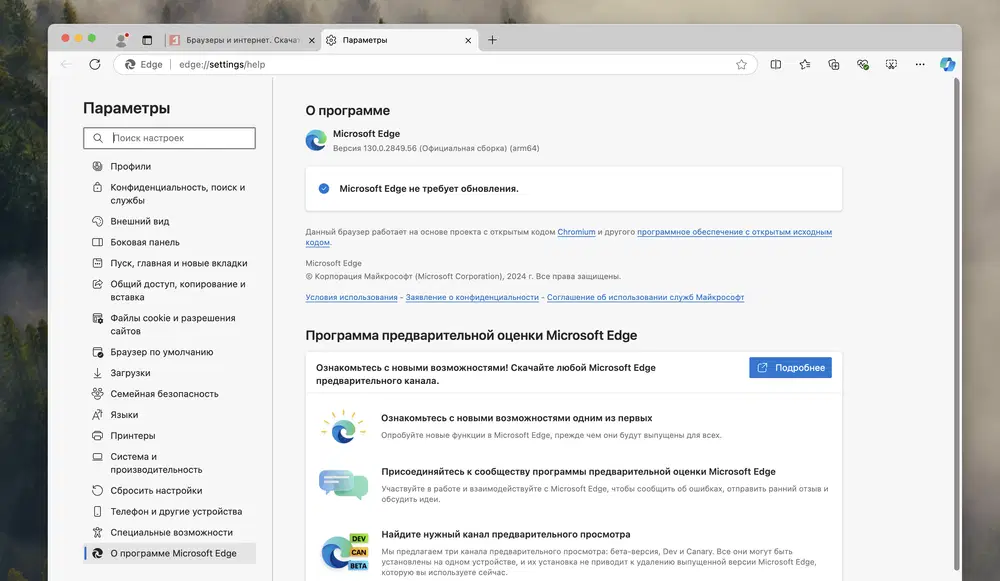
Task: Open Конфиденциальность, поиск и службы section
Action: [x=170, y=194]
